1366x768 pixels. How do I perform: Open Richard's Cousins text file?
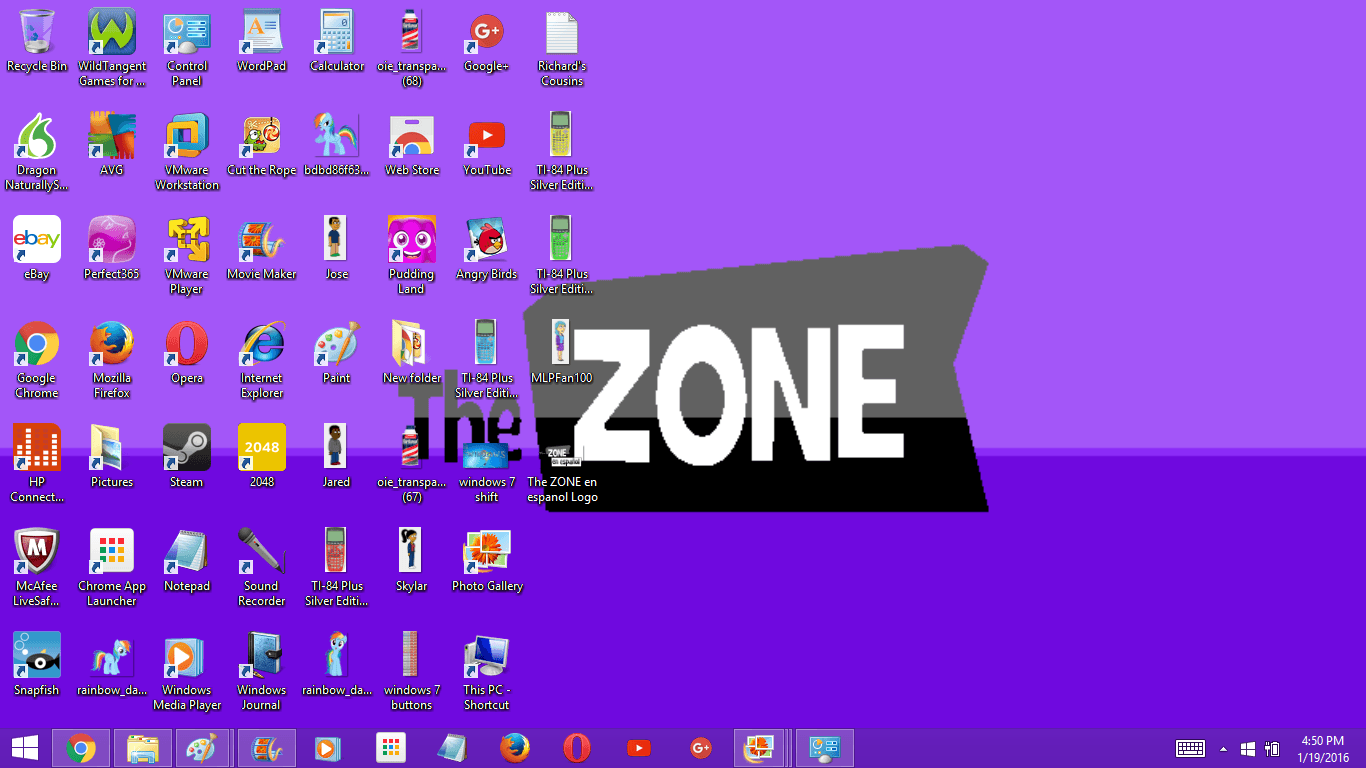point(562,49)
